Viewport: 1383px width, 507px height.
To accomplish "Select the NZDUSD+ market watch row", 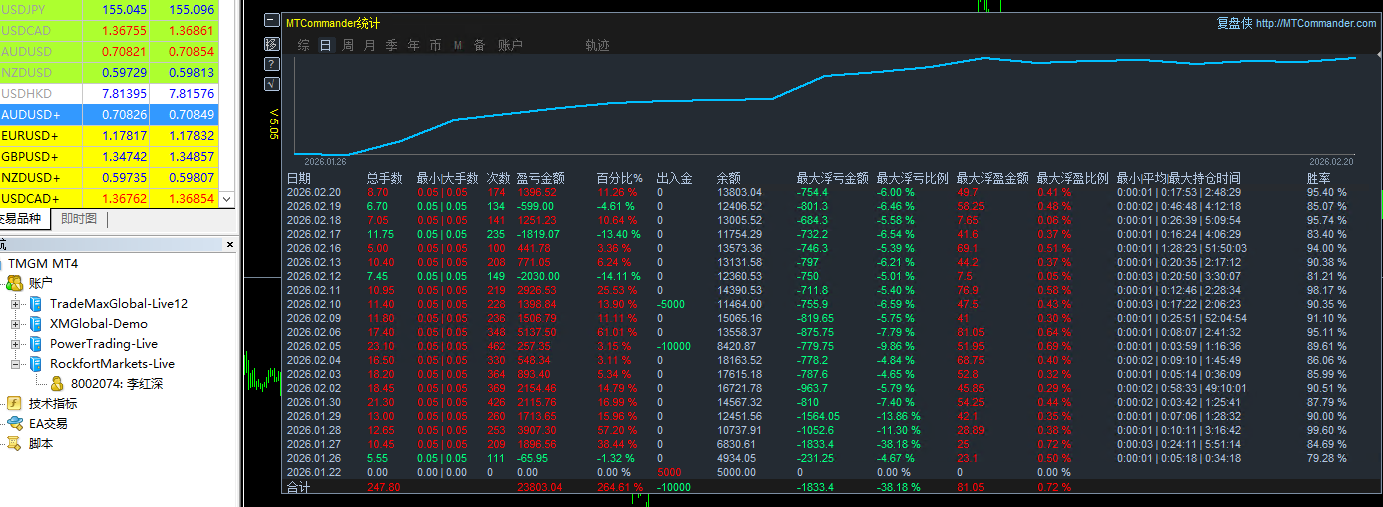I will click(x=109, y=177).
